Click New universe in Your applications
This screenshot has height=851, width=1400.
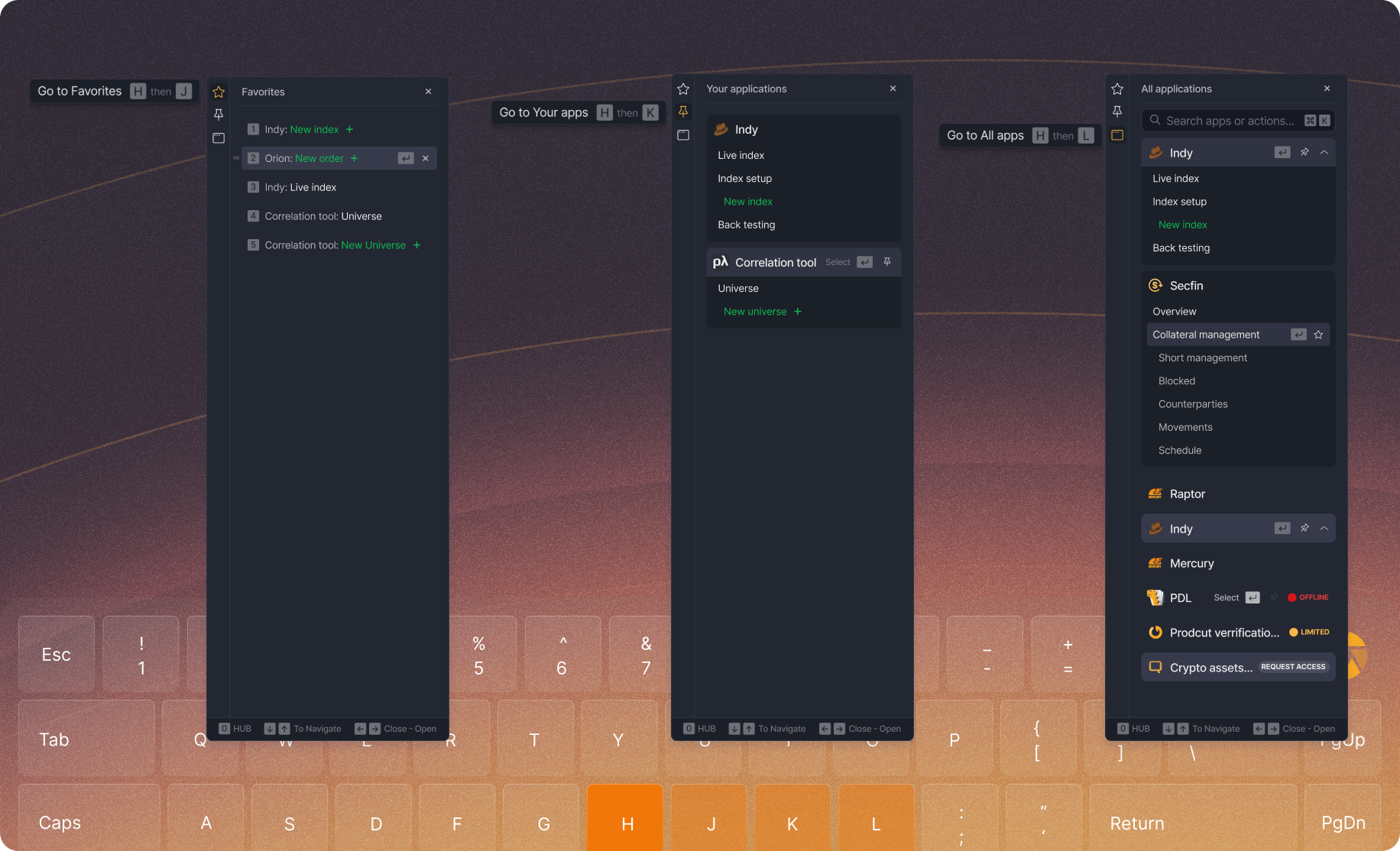point(754,312)
